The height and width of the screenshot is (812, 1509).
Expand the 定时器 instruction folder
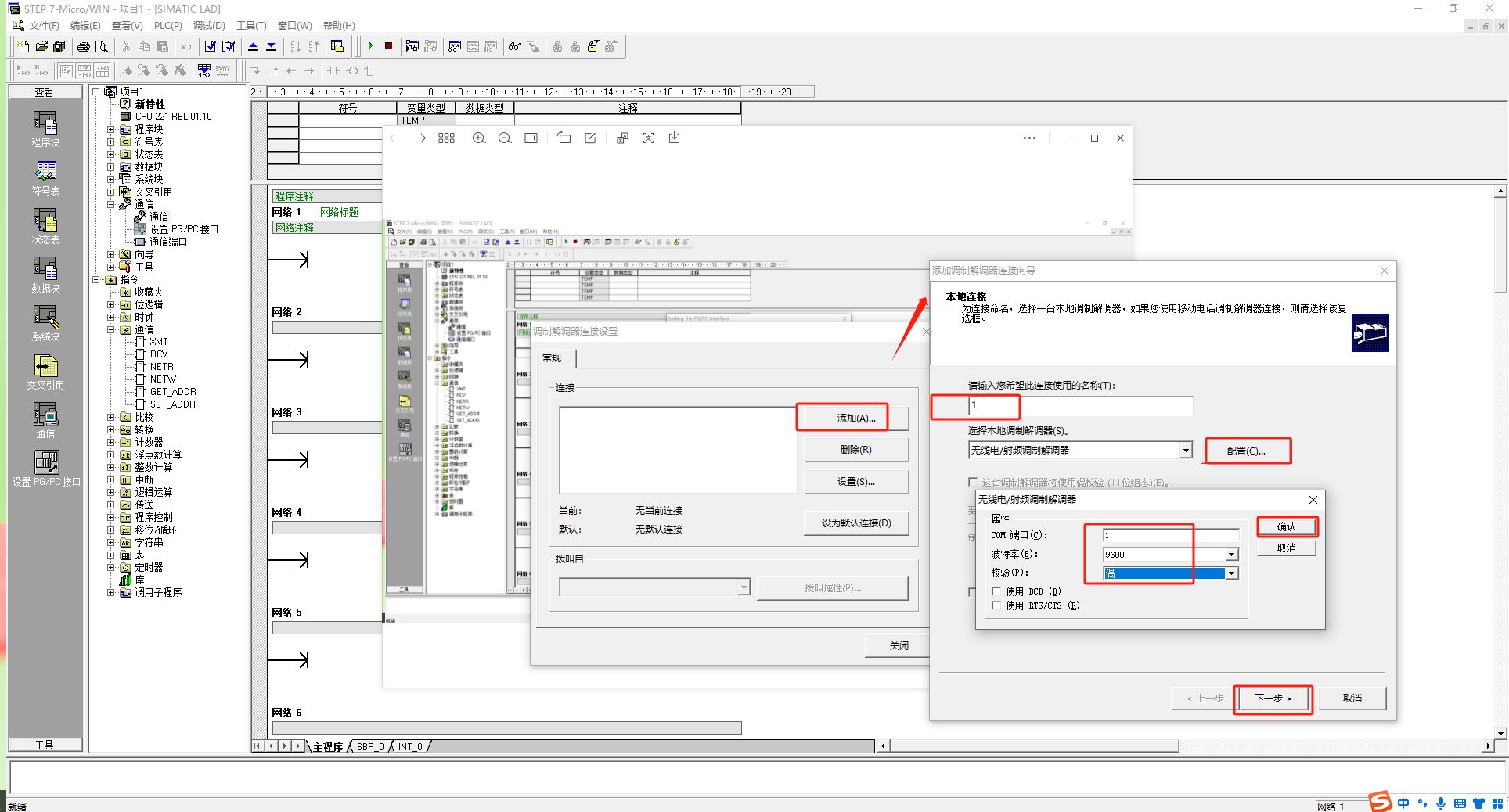click(111, 567)
